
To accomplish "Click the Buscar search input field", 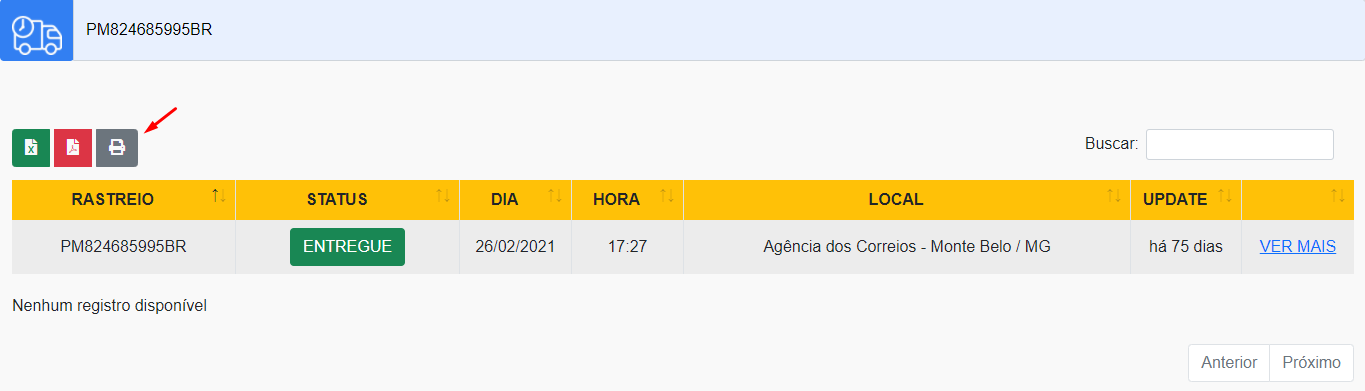I will click(x=1240, y=144).
